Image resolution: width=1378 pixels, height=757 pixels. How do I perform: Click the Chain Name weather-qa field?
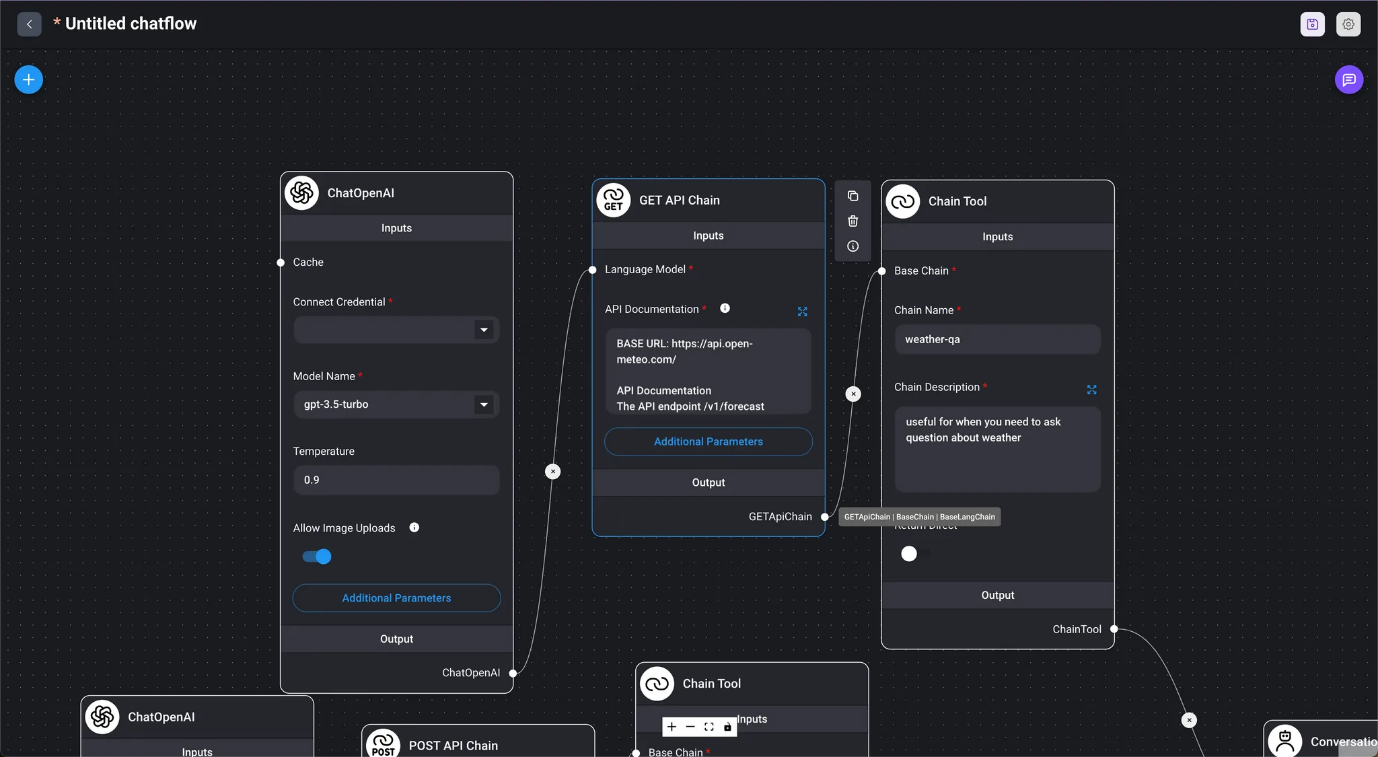pos(996,340)
